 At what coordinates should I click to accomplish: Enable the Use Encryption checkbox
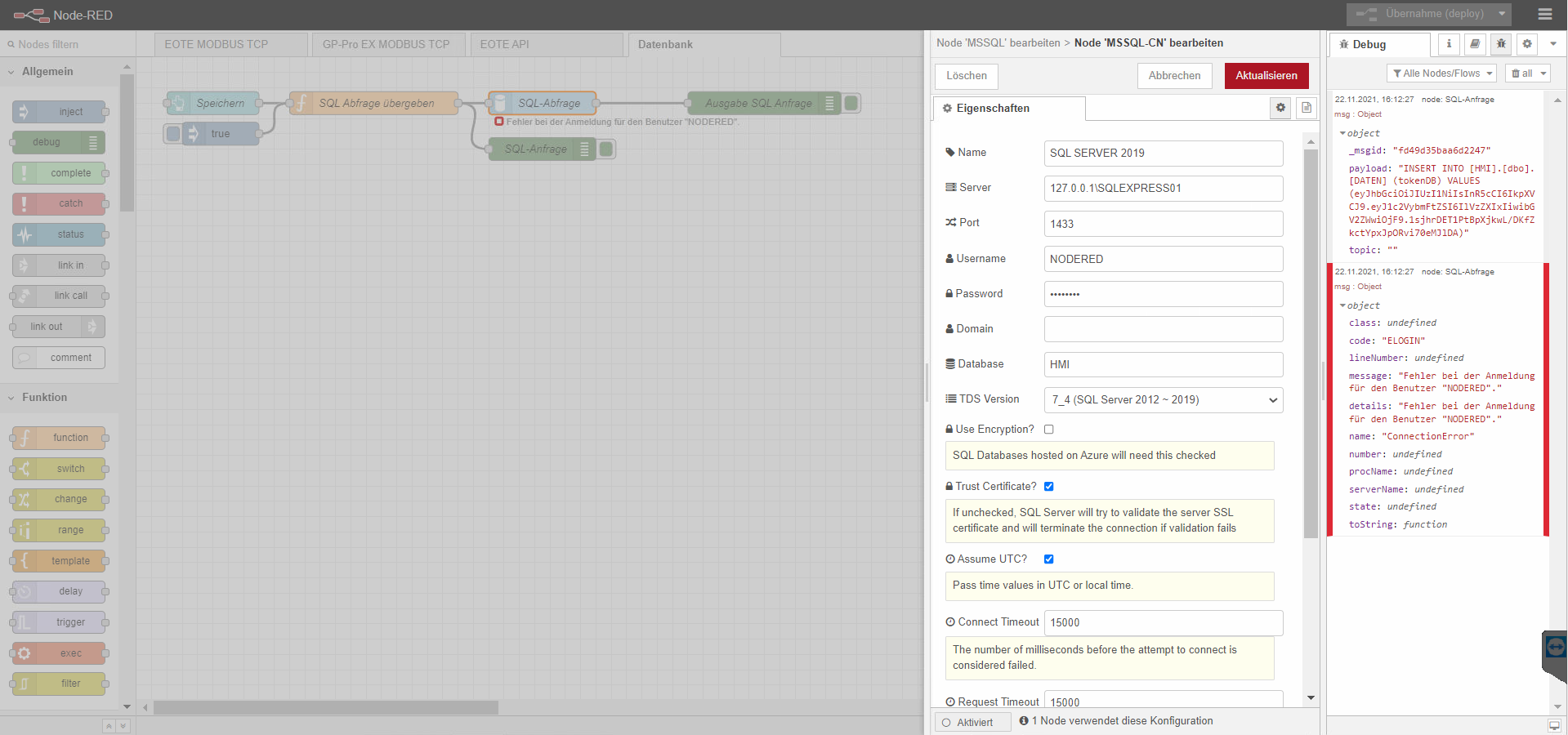pyautogui.click(x=1049, y=430)
